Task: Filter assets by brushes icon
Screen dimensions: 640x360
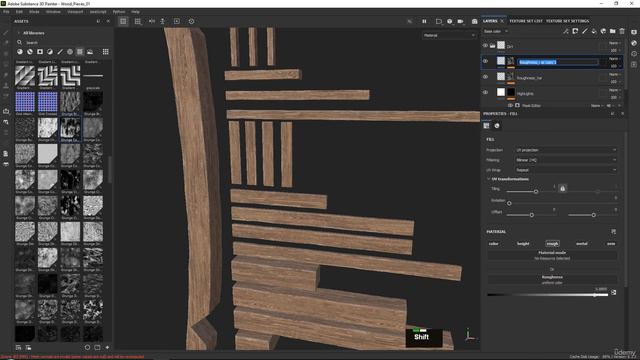Action: click(x=60, y=52)
